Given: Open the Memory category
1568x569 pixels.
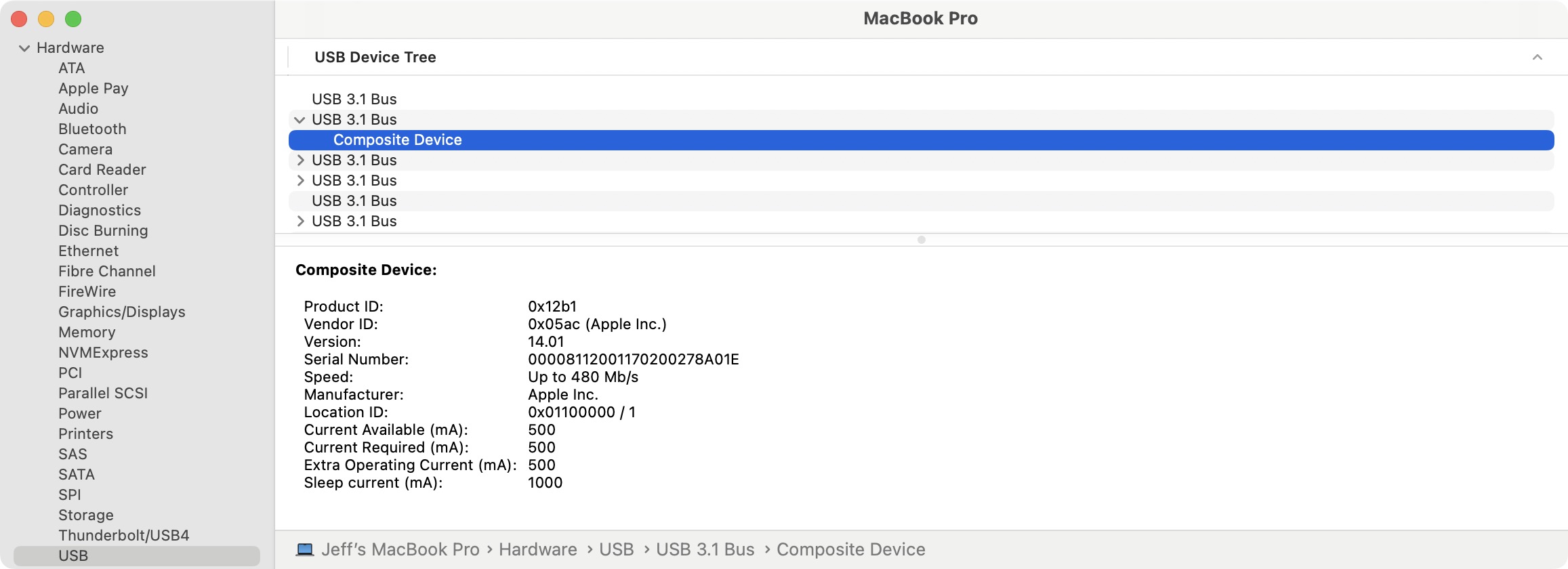Looking at the screenshot, I should (87, 332).
